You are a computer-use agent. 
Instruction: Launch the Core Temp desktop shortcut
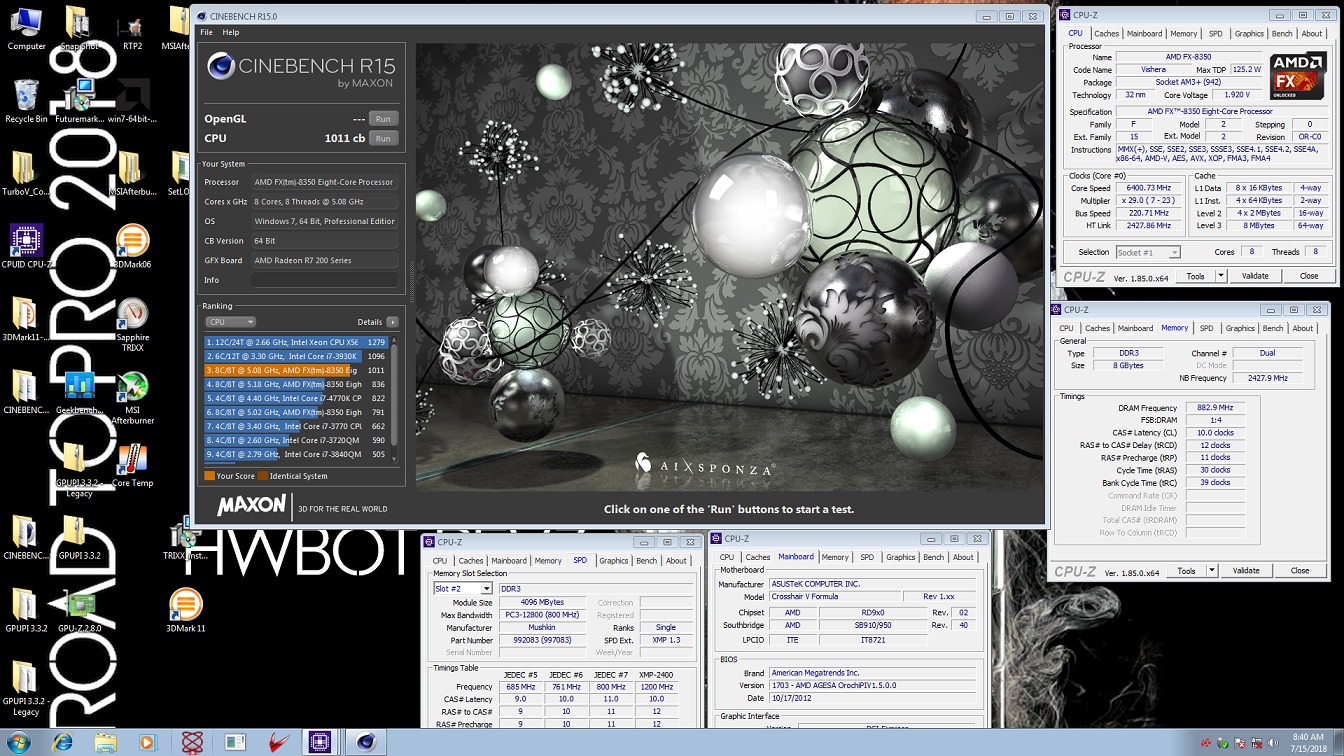pos(132,464)
